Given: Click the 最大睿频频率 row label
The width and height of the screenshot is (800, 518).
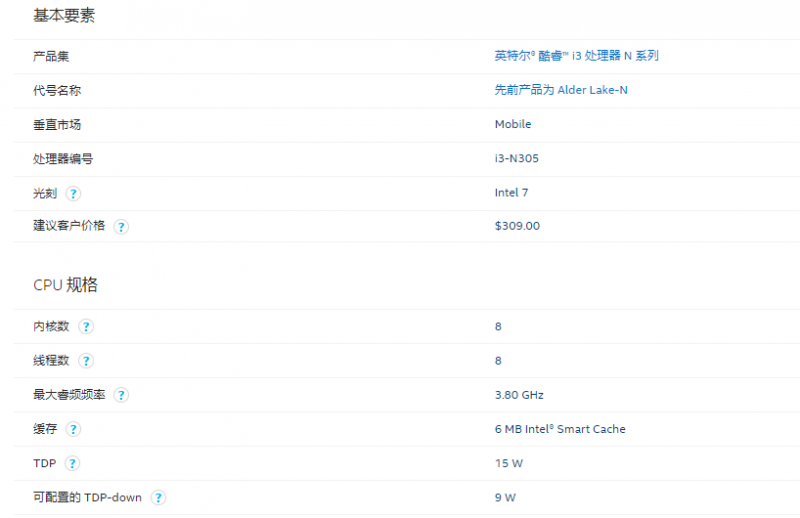Looking at the screenshot, I should [x=69, y=395].
